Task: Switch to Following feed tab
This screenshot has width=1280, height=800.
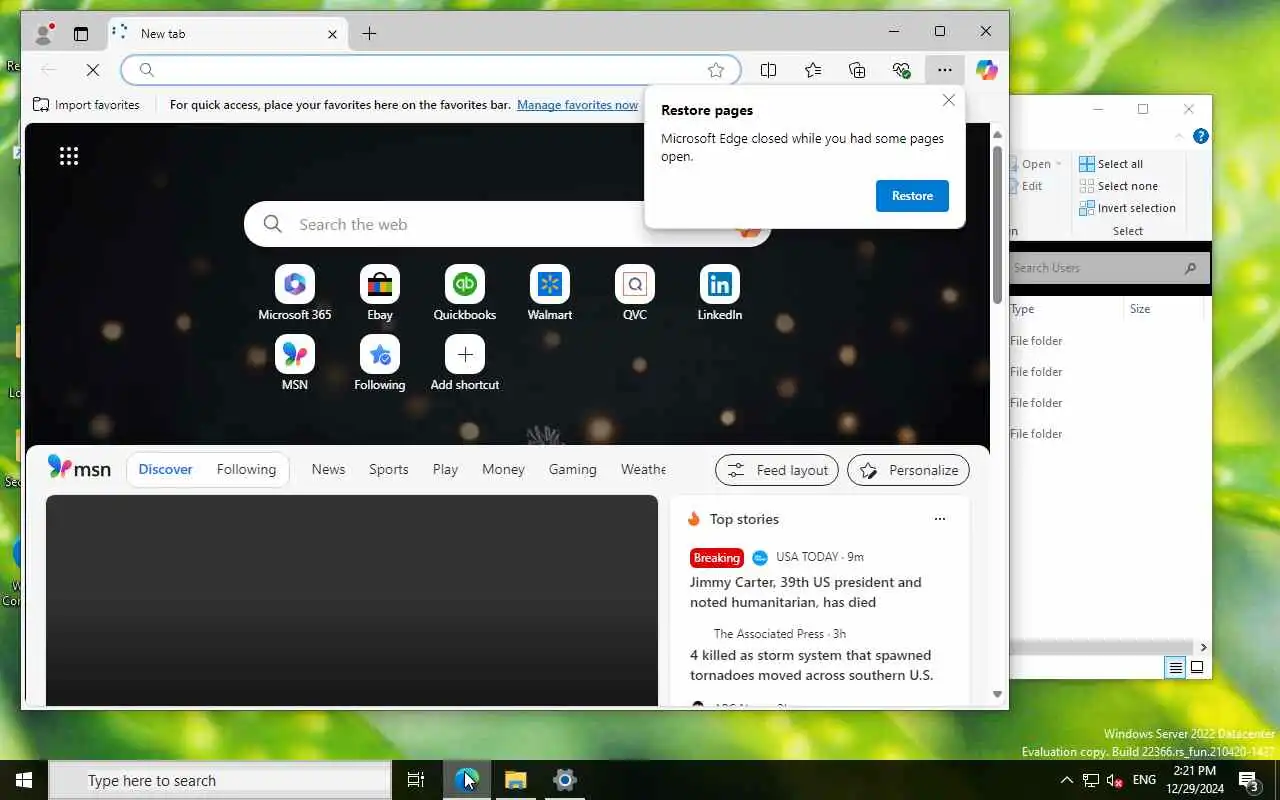Action: click(x=246, y=470)
